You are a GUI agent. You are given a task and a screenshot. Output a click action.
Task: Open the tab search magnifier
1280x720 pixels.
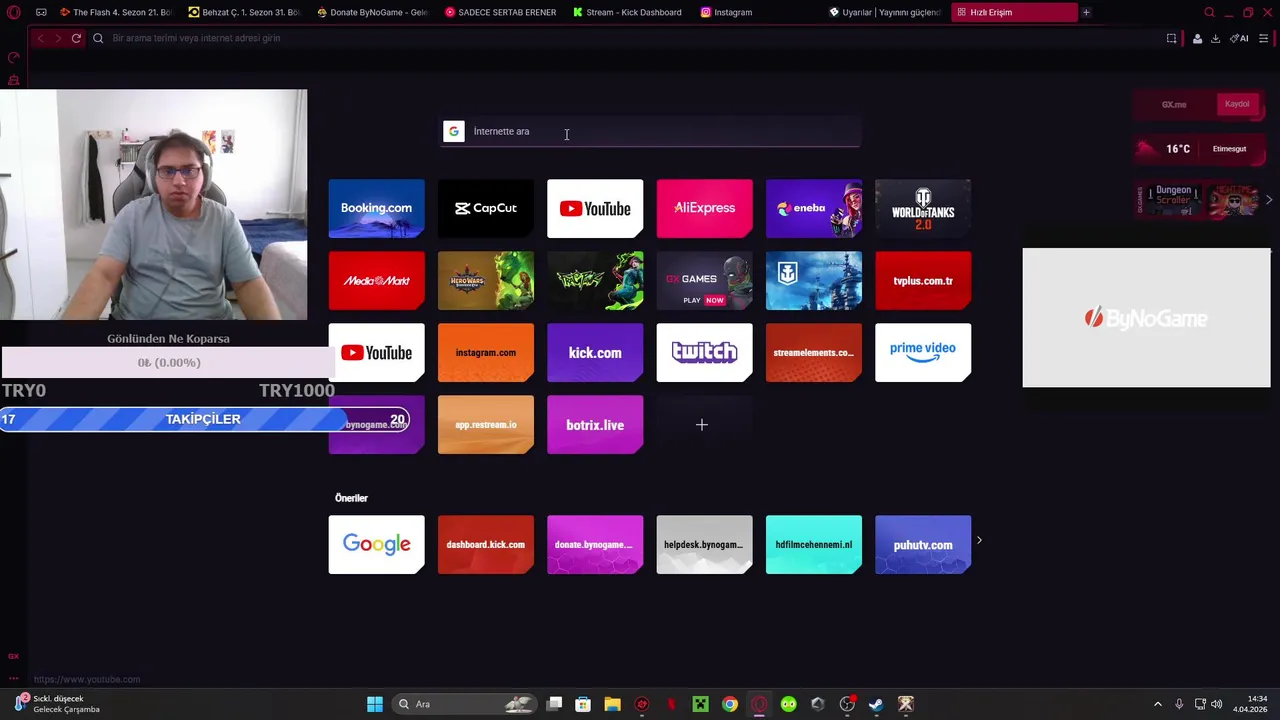(1209, 12)
